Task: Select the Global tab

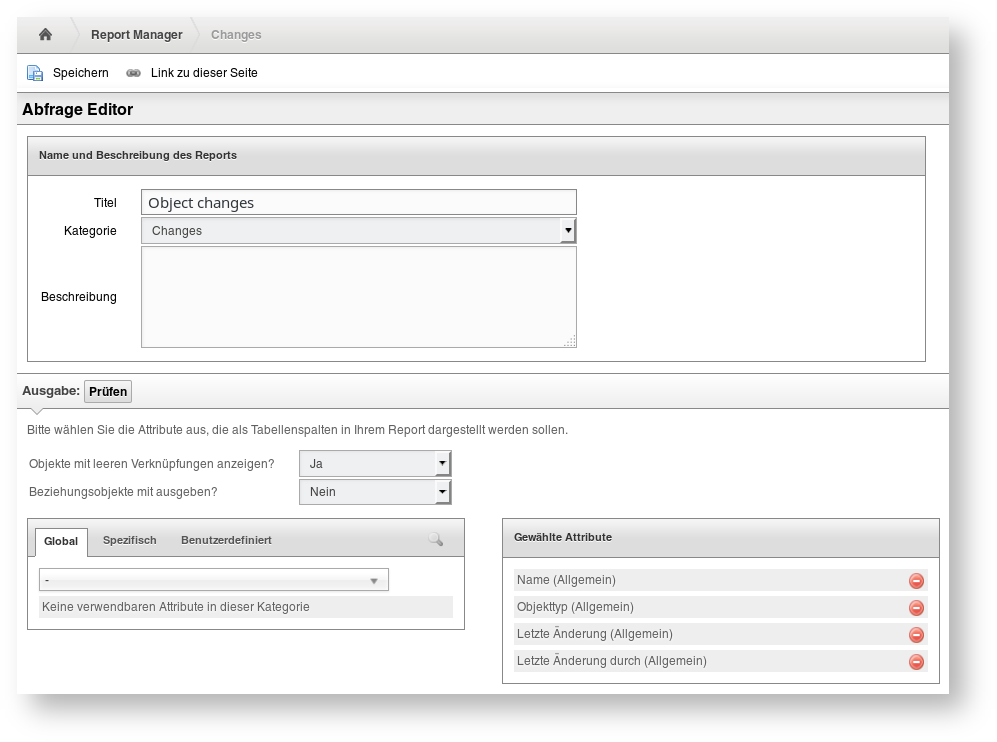Action: 61,541
